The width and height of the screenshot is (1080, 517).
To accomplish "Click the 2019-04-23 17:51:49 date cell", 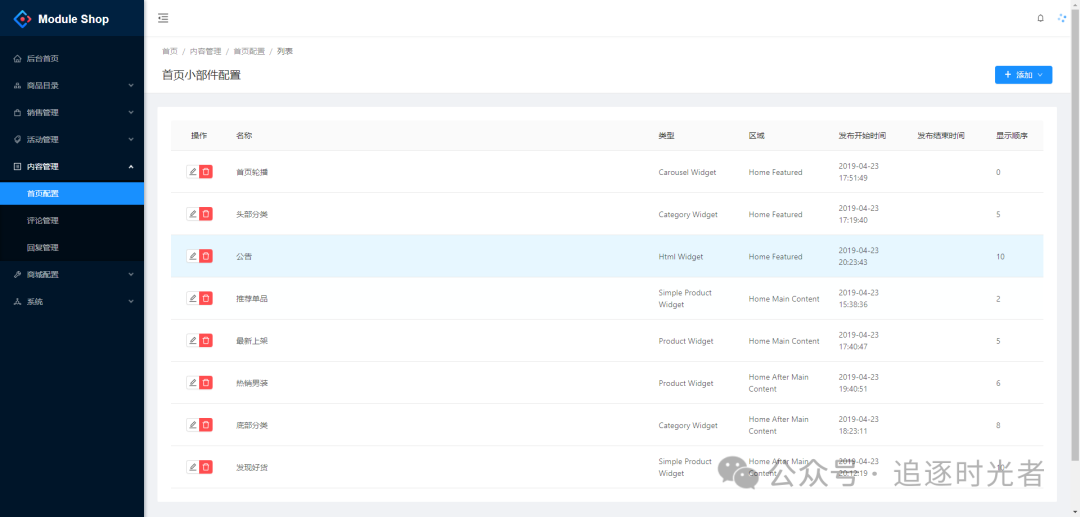I will (x=858, y=172).
